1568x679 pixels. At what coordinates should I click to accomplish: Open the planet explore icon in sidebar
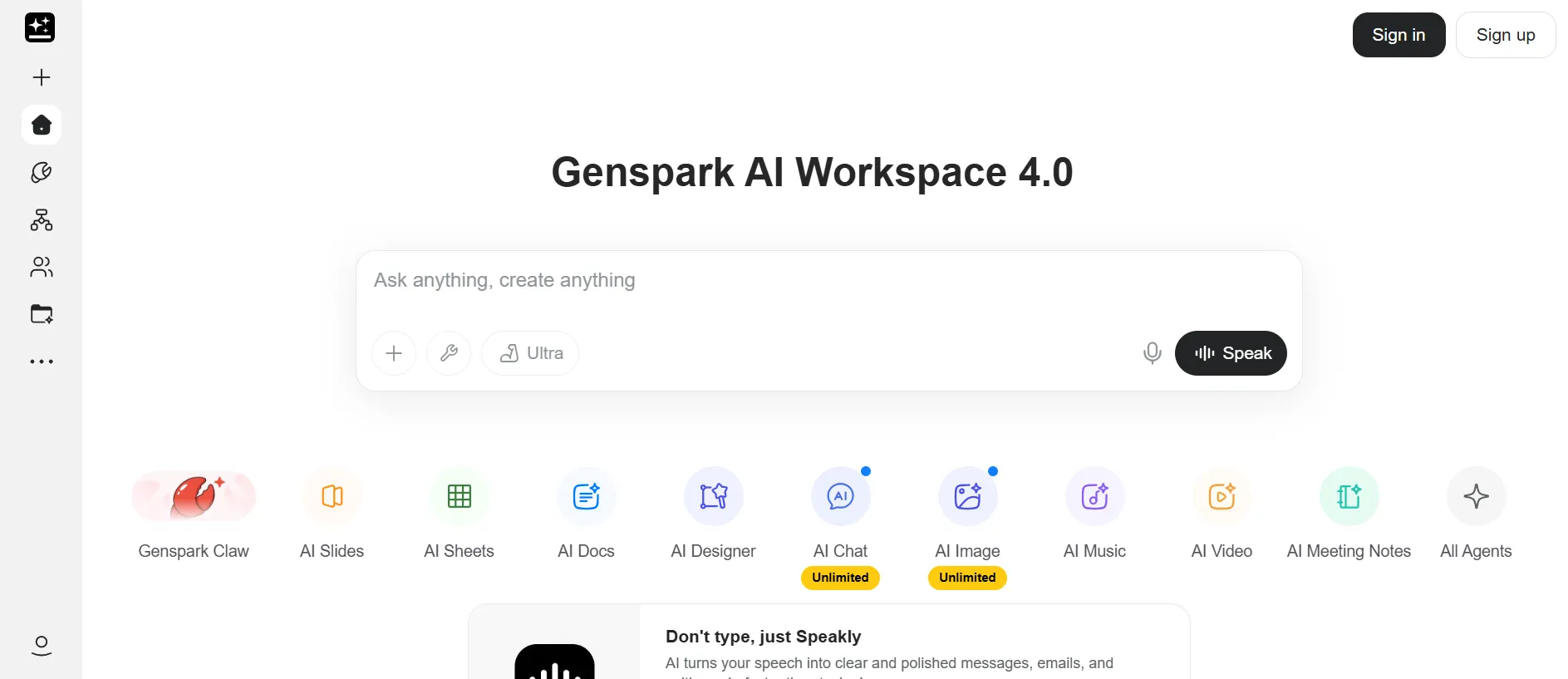coord(42,172)
